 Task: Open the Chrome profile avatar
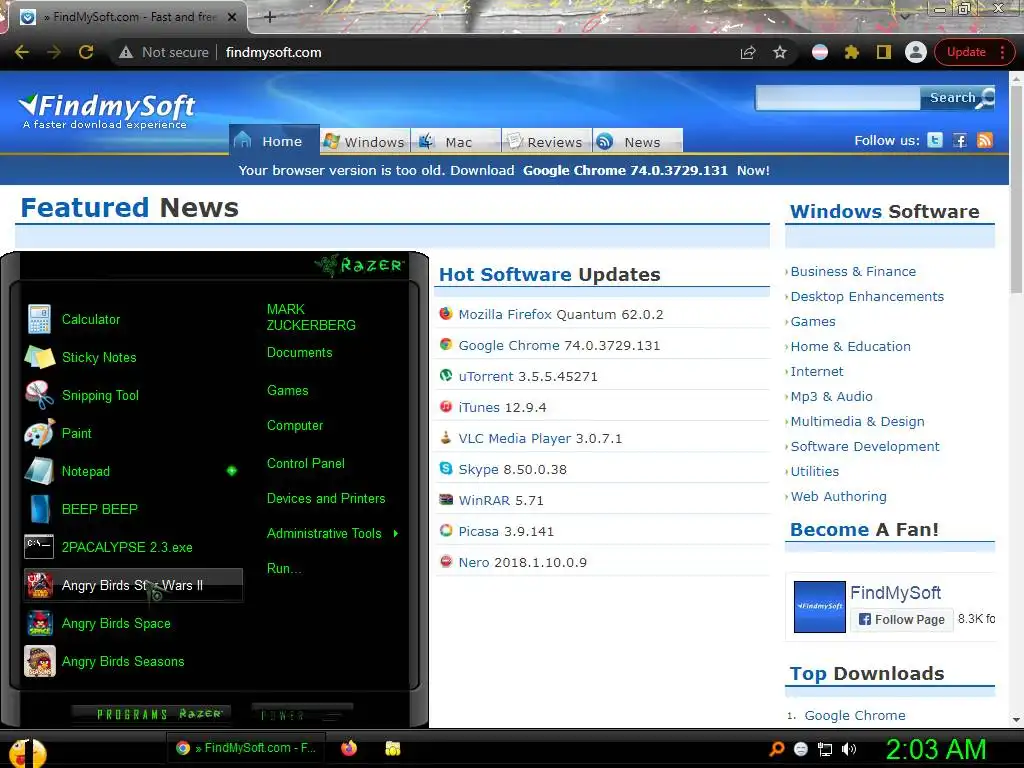pos(916,52)
